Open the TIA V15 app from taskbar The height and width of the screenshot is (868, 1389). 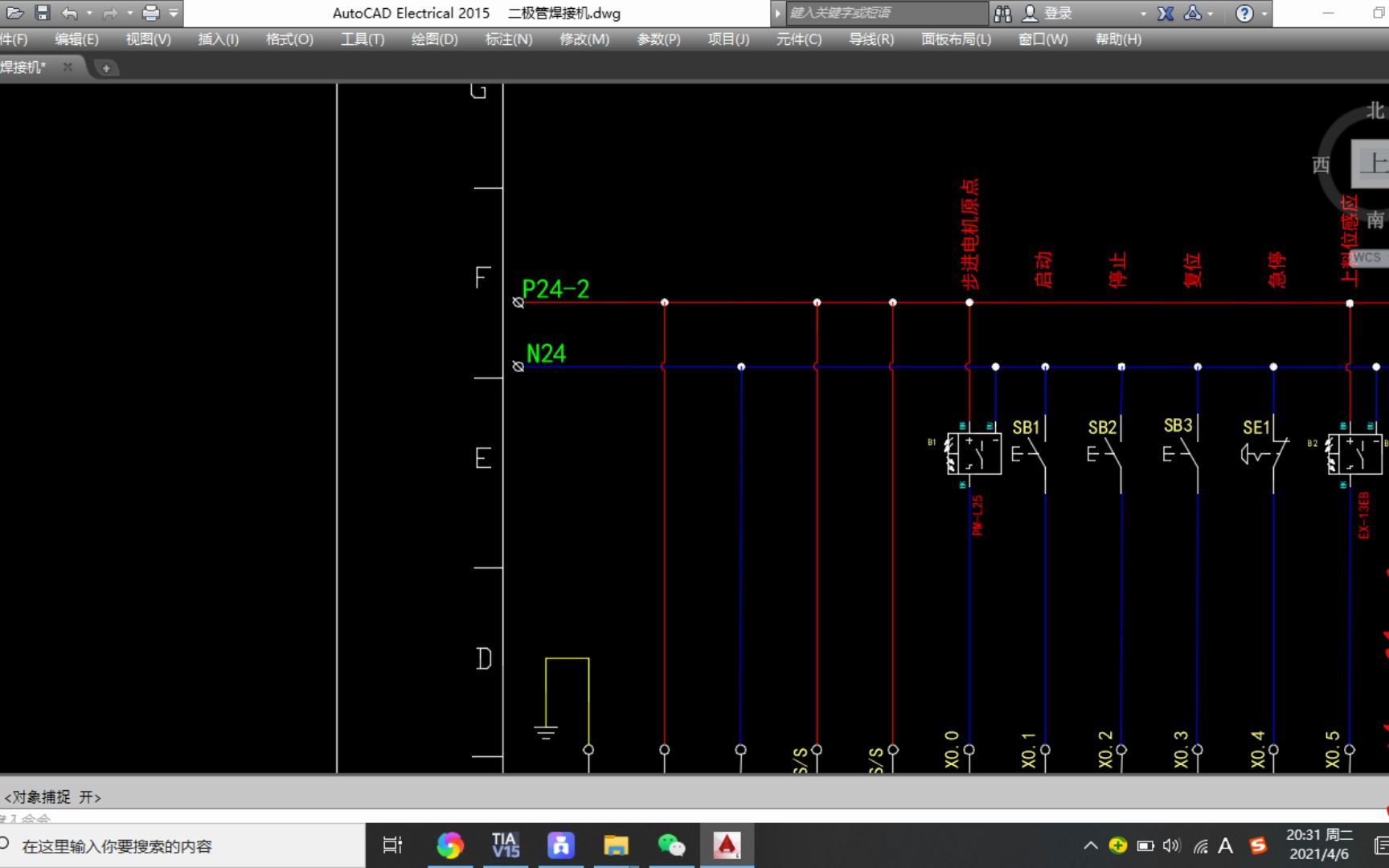coord(506,845)
